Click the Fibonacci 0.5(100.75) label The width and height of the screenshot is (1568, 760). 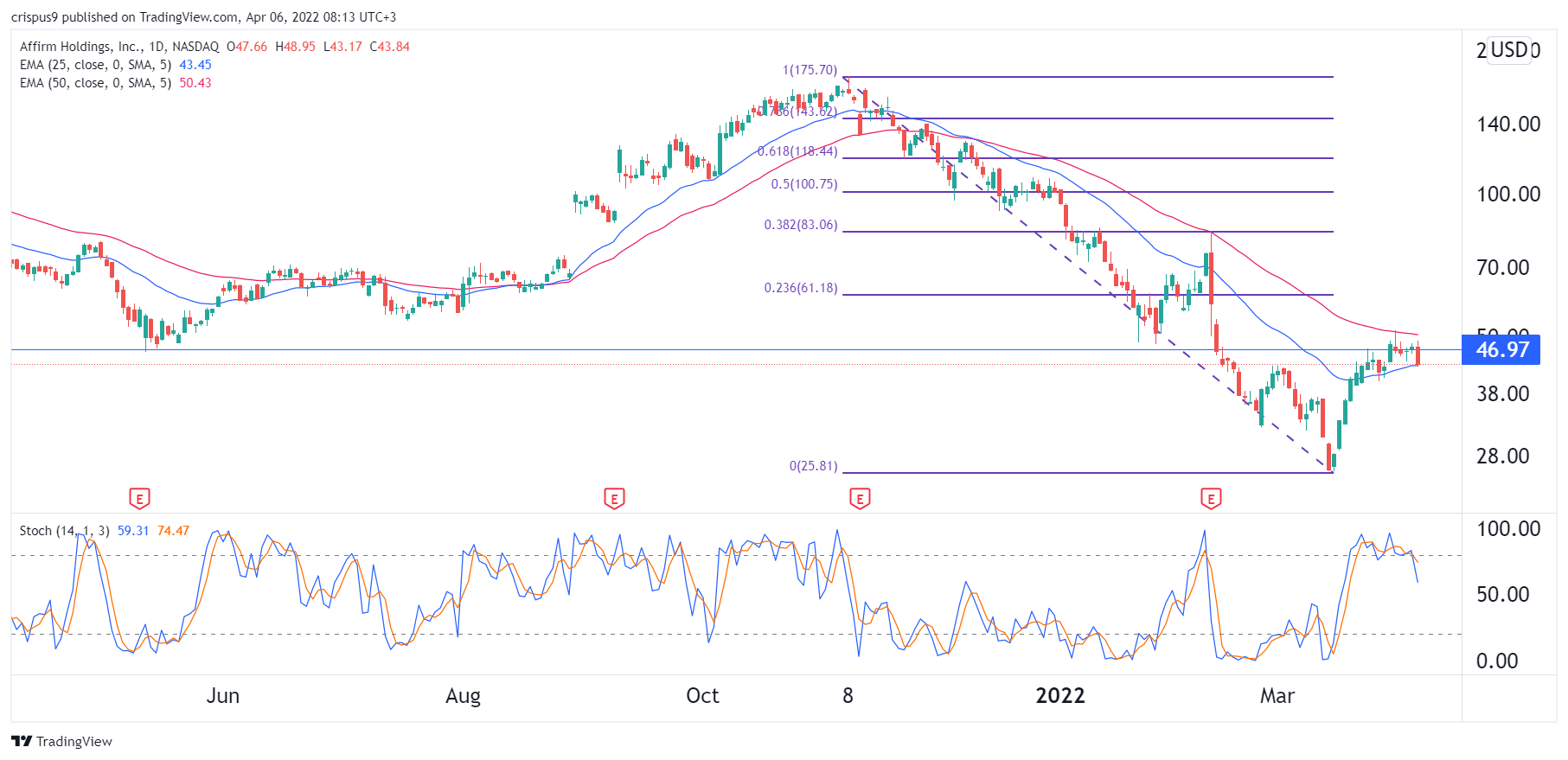click(804, 184)
